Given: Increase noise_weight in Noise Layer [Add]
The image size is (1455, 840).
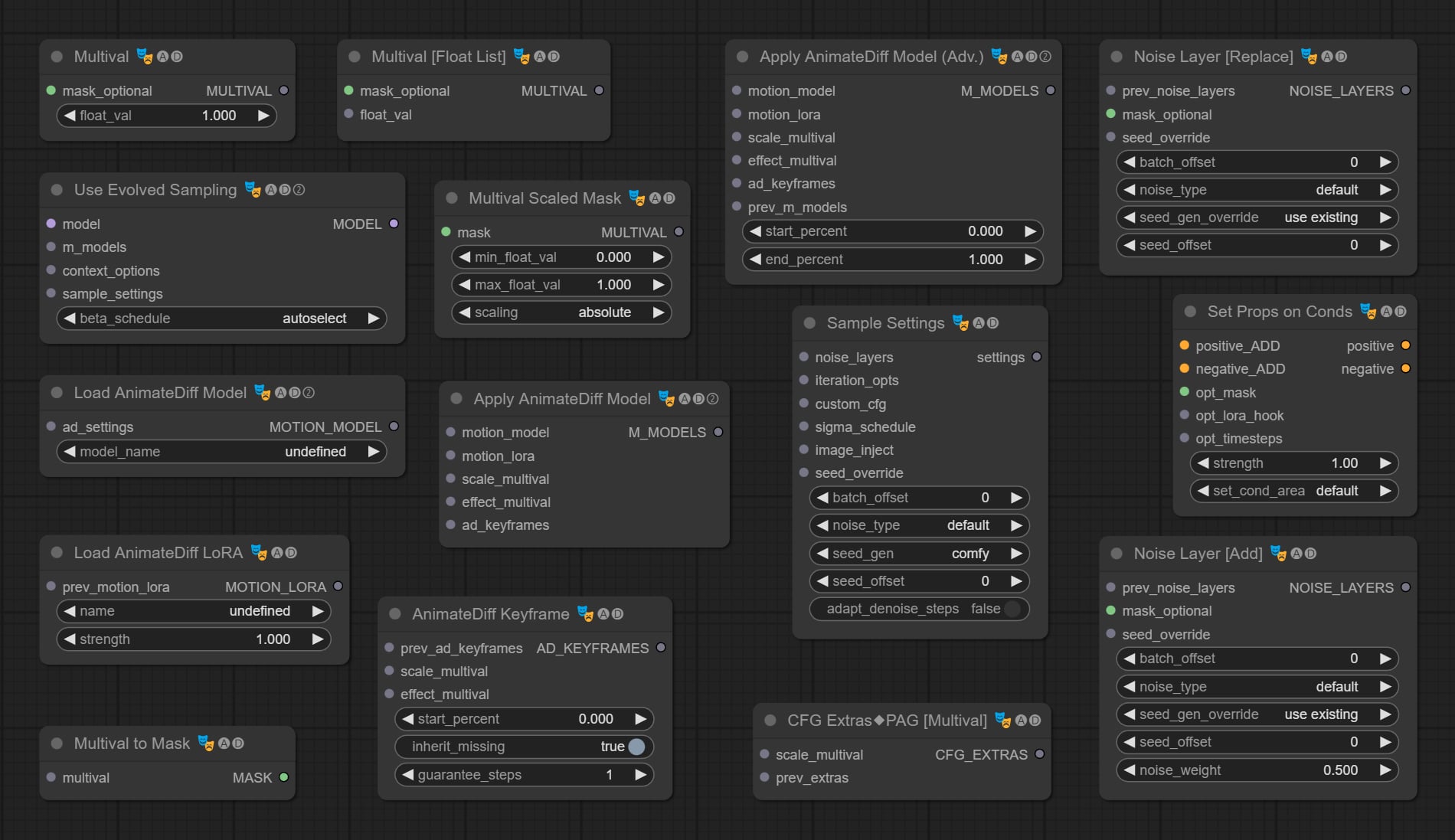Looking at the screenshot, I should [x=1385, y=770].
